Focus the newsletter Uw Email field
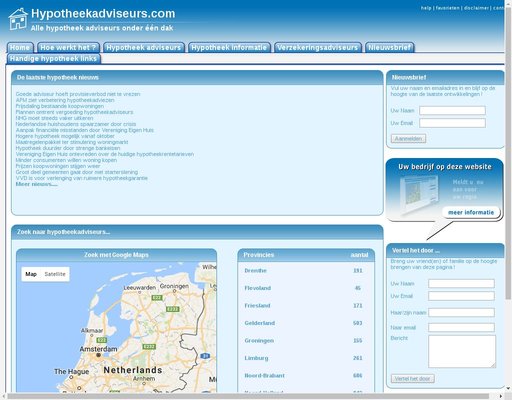This screenshot has height=400, width=512. [x=452, y=123]
